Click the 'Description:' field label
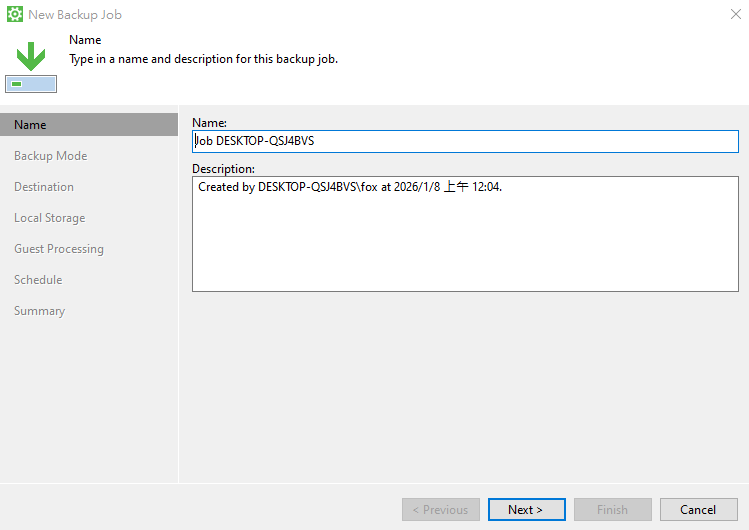Screen dimensions: 749x530 click(223, 169)
